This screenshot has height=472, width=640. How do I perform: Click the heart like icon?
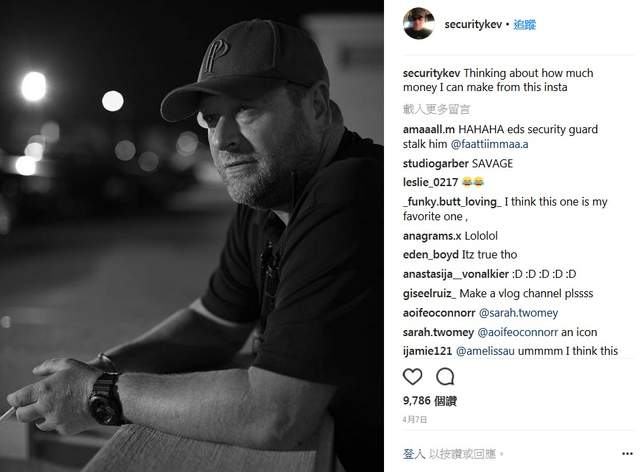pyautogui.click(x=412, y=377)
